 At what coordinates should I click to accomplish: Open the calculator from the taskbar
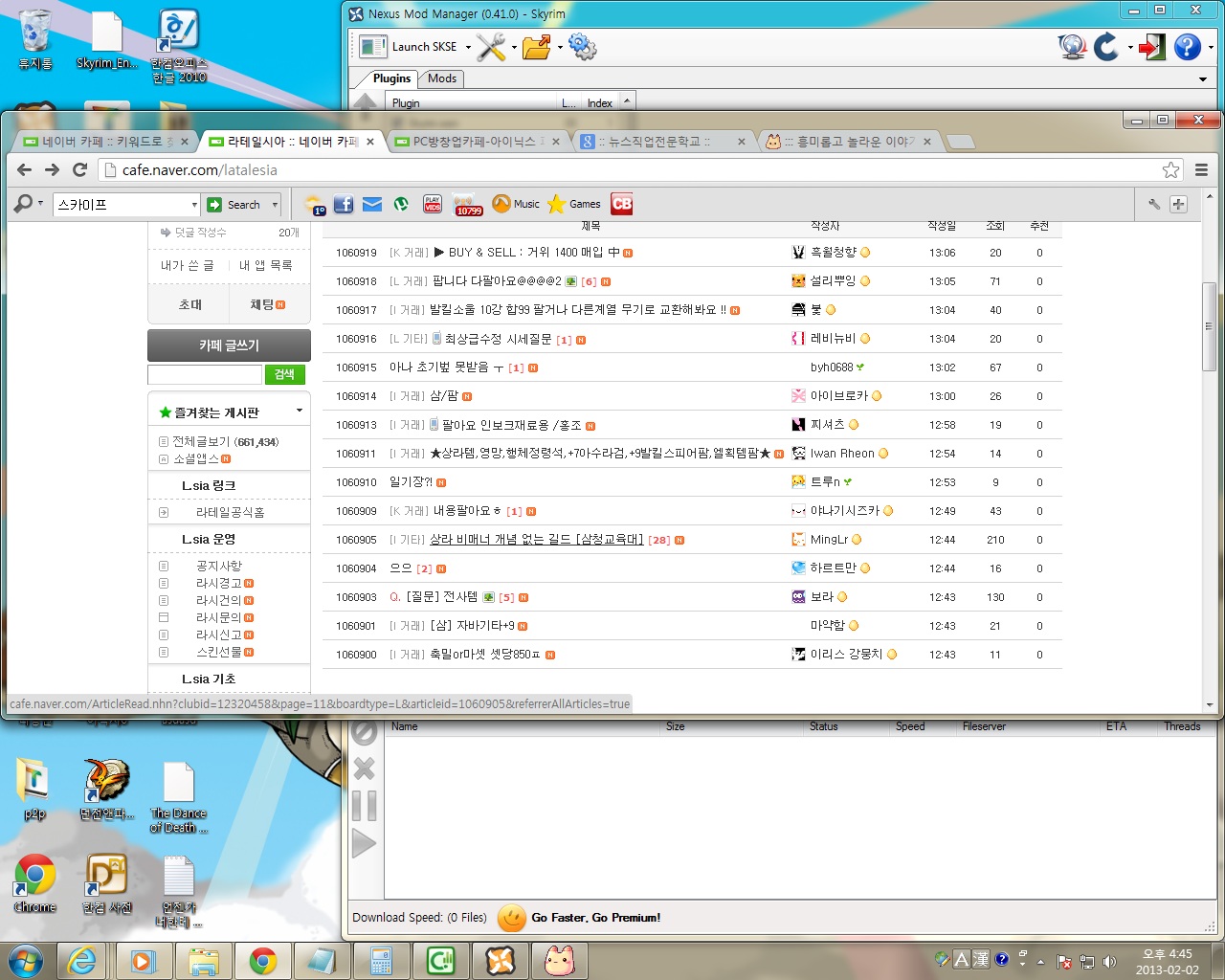click(382, 960)
